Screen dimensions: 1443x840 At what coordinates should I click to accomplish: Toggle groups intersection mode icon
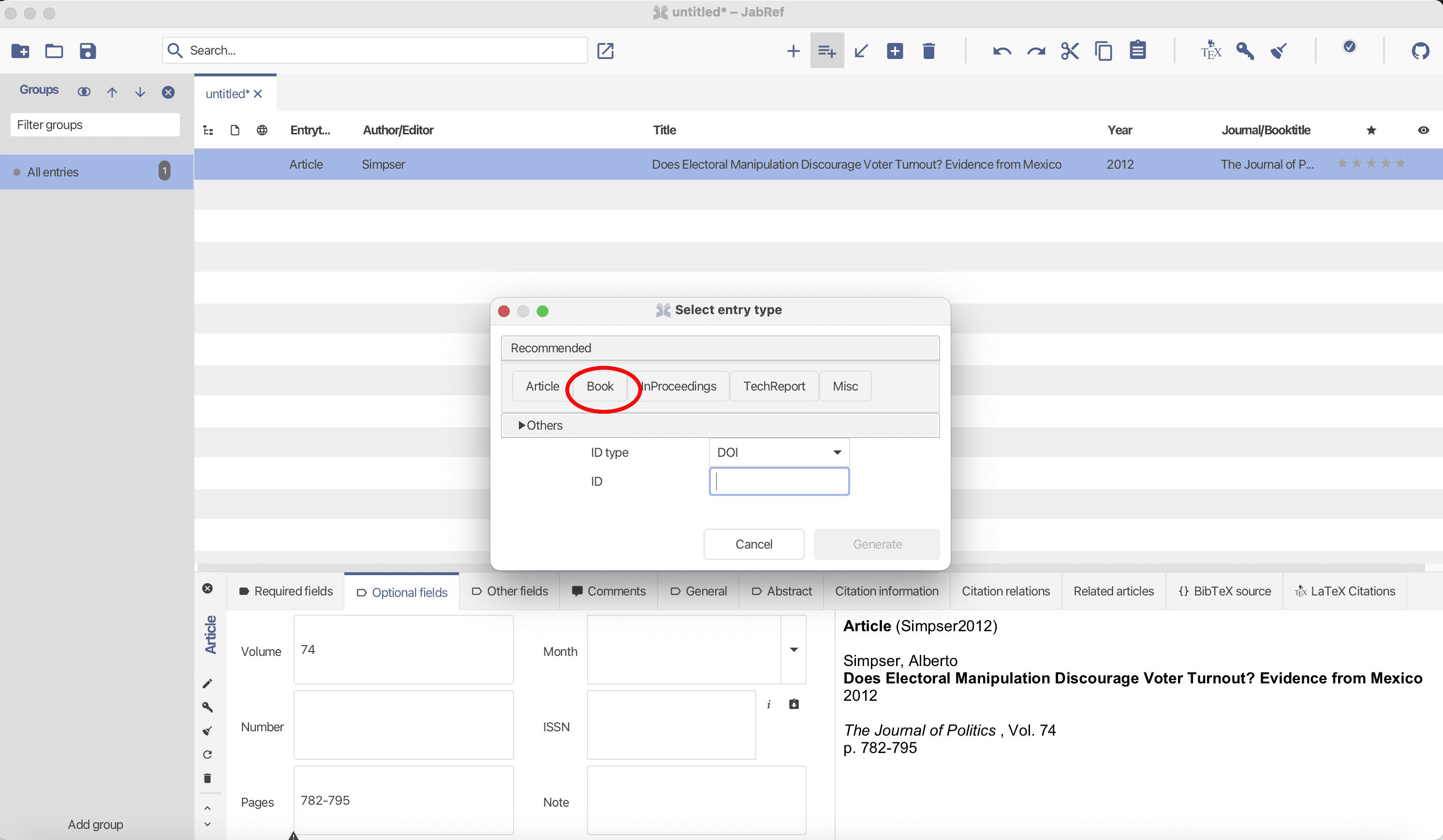pos(84,92)
